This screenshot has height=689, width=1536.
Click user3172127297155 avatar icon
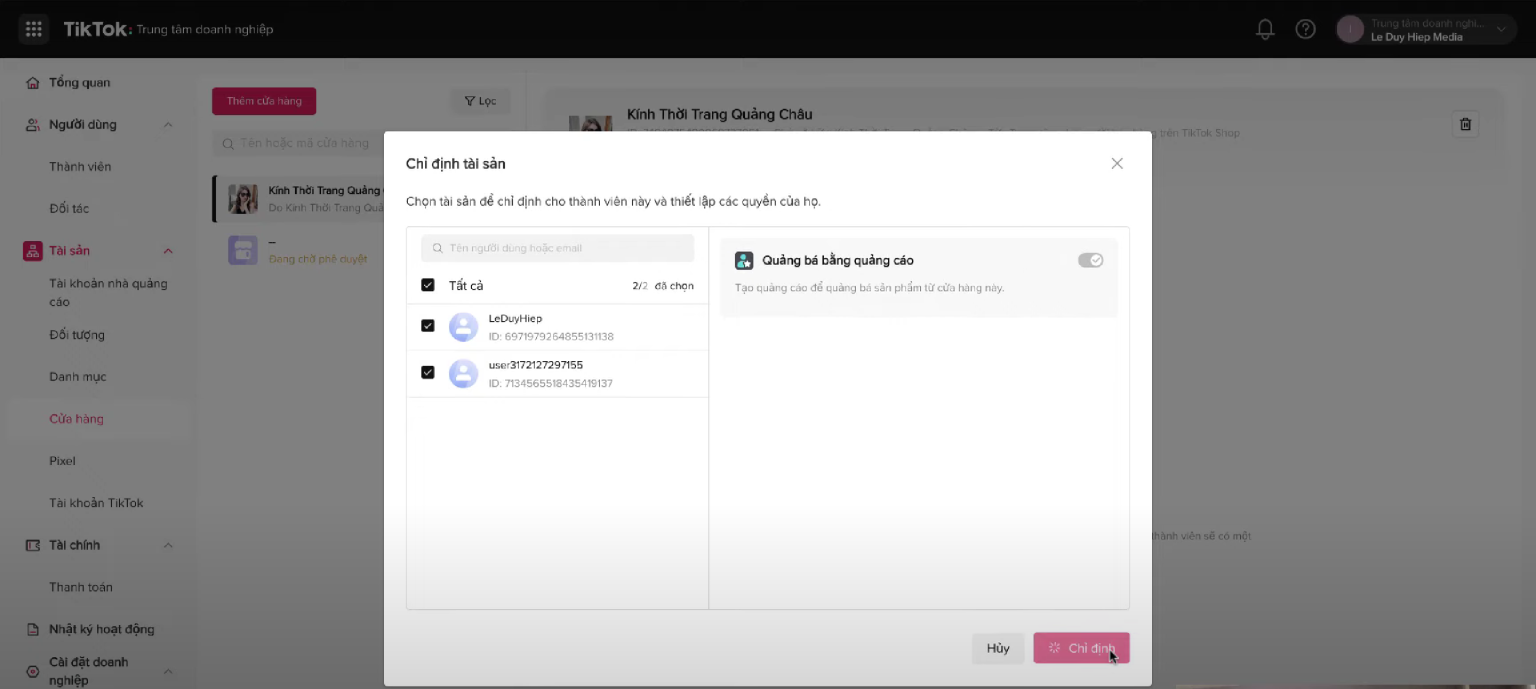point(463,374)
